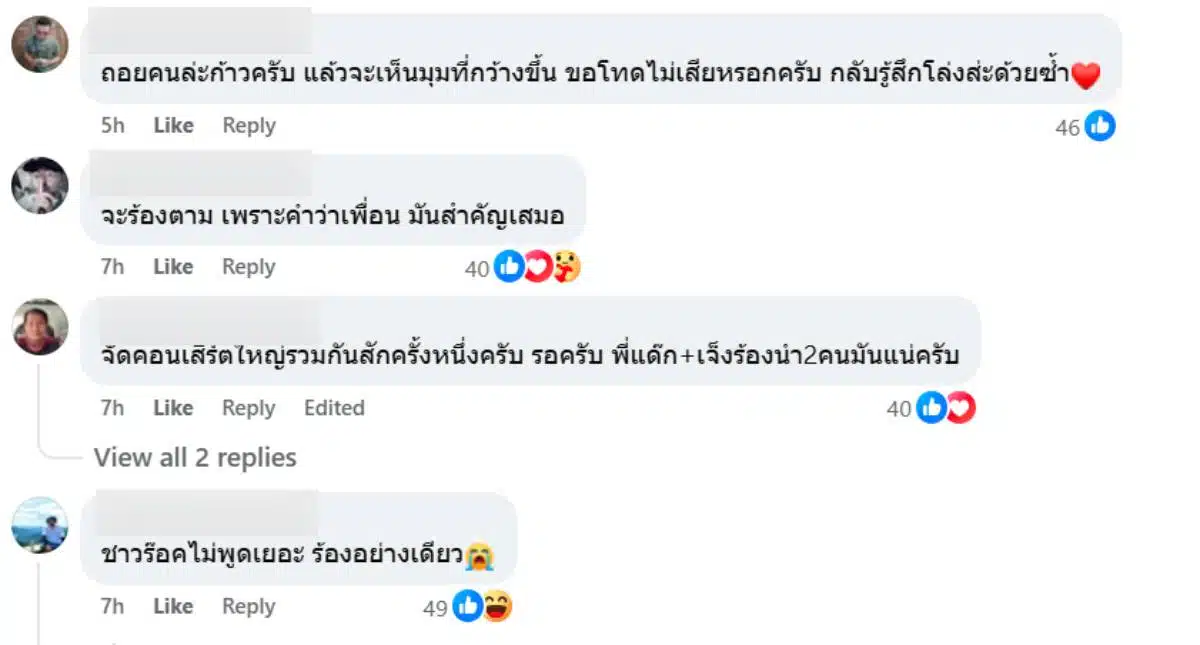
Task: Click the Edited label on the third comment
Action: coord(334,408)
